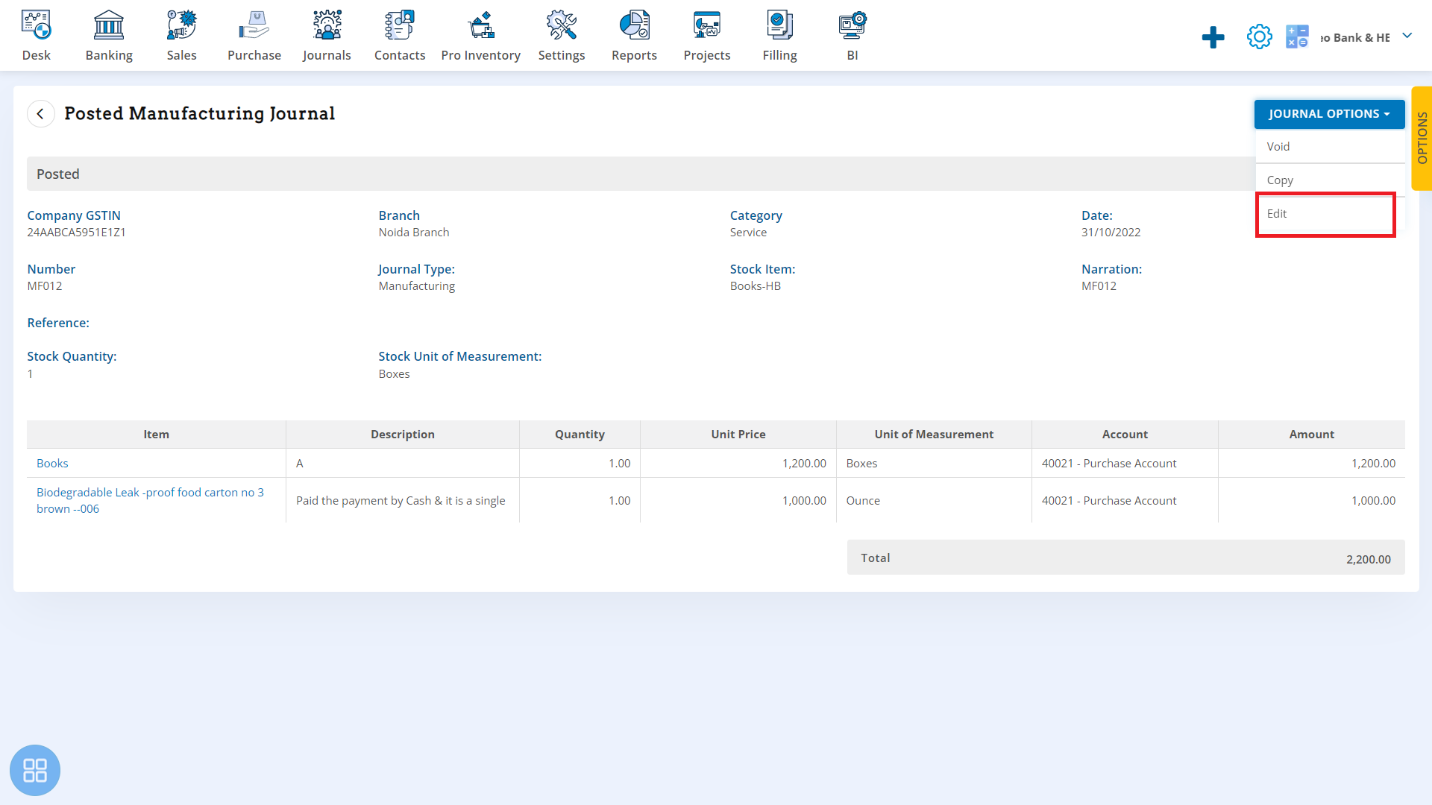The height and width of the screenshot is (805, 1432).
Task: Click the Posted status bar text
Action: [x=58, y=174]
